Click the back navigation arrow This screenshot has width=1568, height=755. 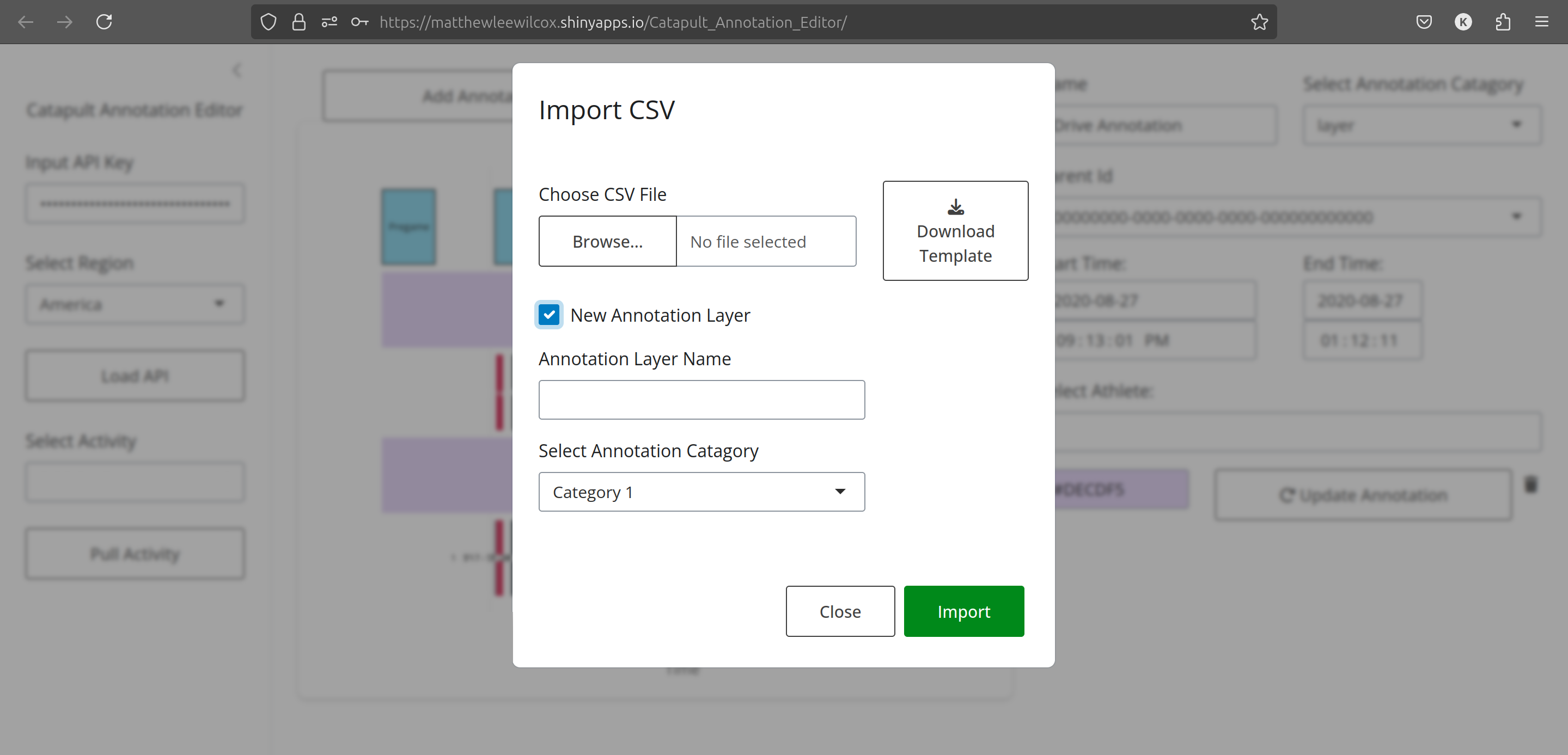click(25, 22)
